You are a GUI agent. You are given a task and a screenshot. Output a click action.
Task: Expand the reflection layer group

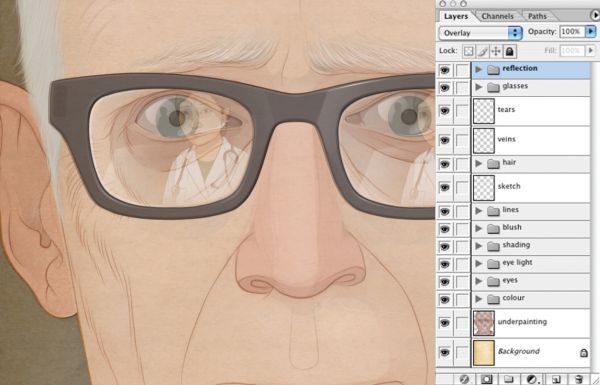pos(478,69)
